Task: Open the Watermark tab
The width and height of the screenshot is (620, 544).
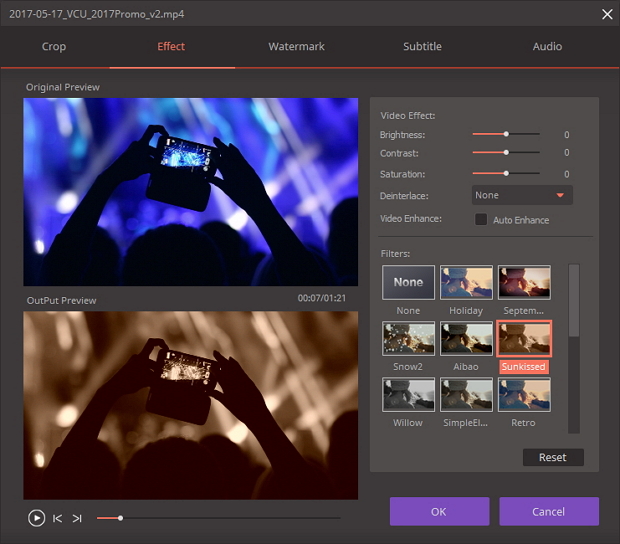Action: [296, 47]
